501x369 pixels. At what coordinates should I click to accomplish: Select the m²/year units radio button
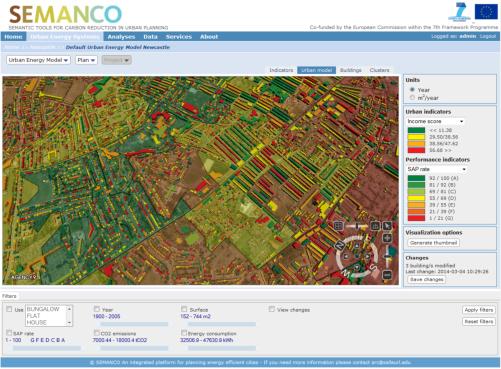412,98
